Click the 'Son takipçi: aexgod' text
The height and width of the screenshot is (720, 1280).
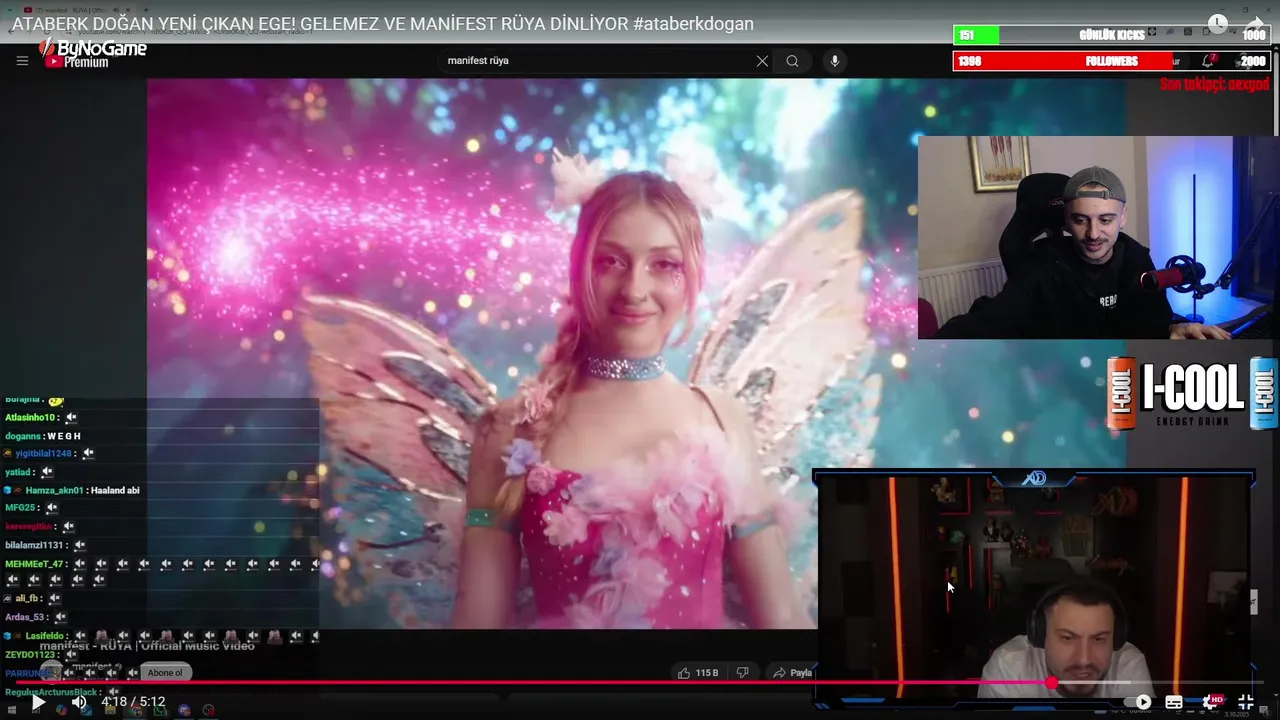pos(1214,84)
